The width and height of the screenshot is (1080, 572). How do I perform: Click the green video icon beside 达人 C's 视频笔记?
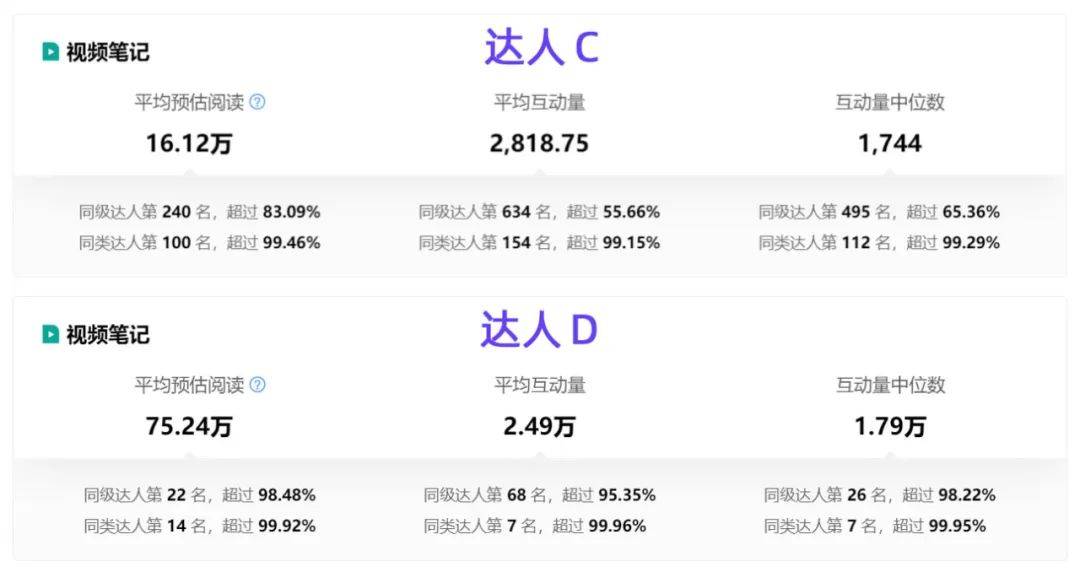[50, 52]
